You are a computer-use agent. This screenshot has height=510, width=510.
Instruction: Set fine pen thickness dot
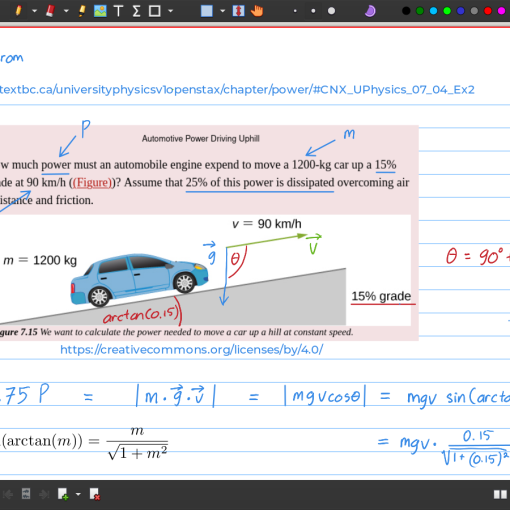pyautogui.click(x=295, y=11)
